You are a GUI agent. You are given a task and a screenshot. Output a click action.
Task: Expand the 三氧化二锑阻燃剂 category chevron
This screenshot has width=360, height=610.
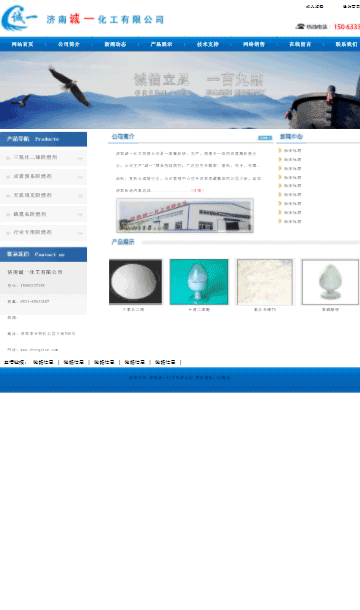point(80,158)
